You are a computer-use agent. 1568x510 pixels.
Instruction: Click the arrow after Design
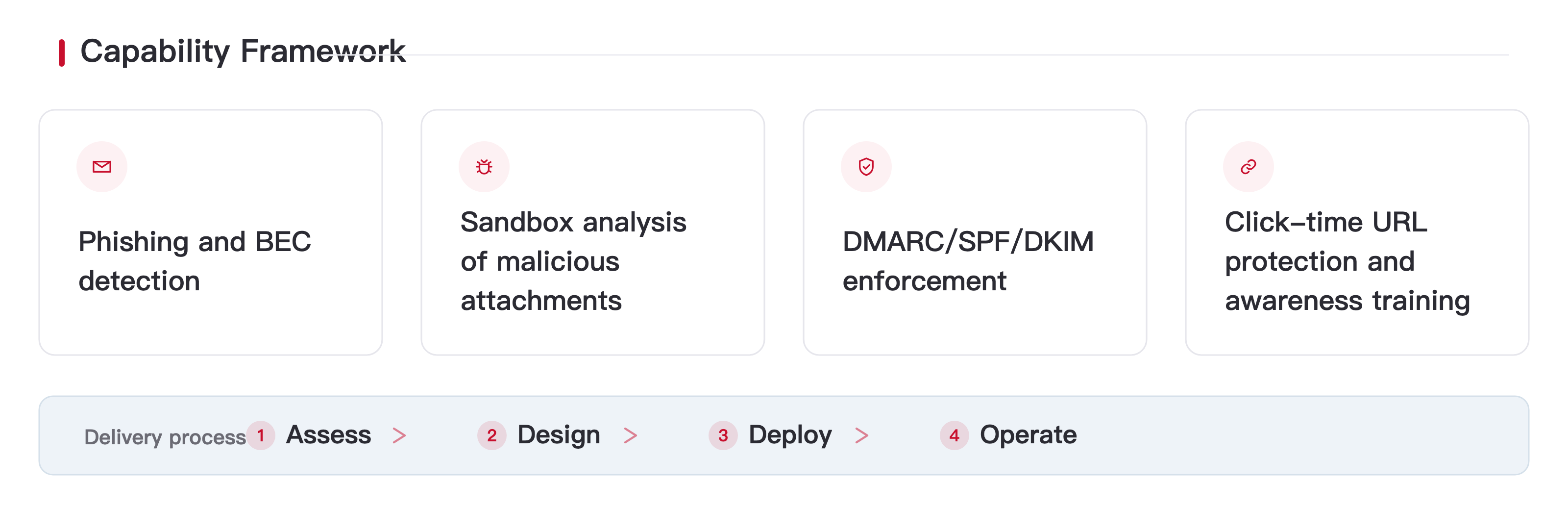click(631, 435)
